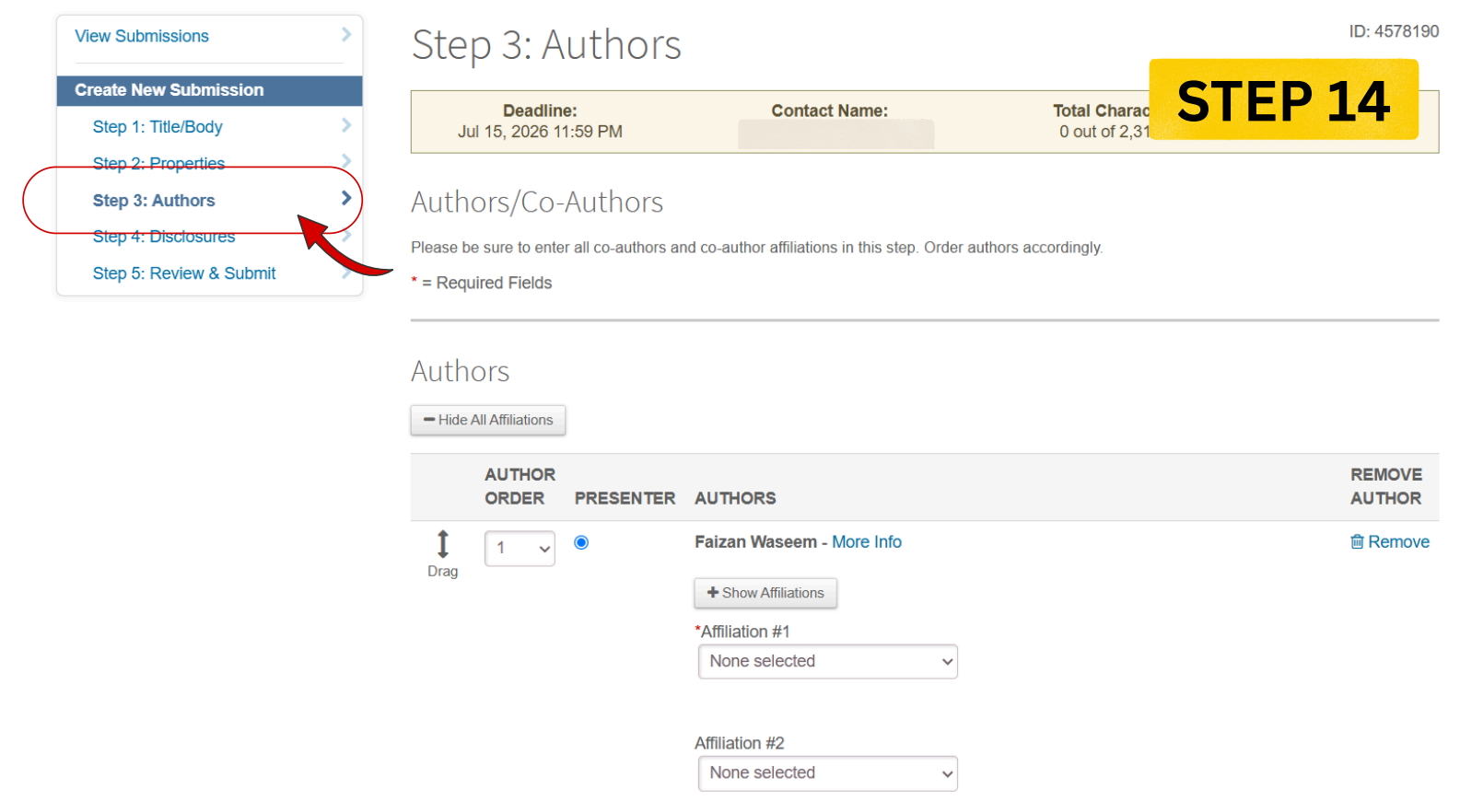This screenshot has height=812, width=1460.
Task: Click Create New Submission header
Action: [209, 90]
